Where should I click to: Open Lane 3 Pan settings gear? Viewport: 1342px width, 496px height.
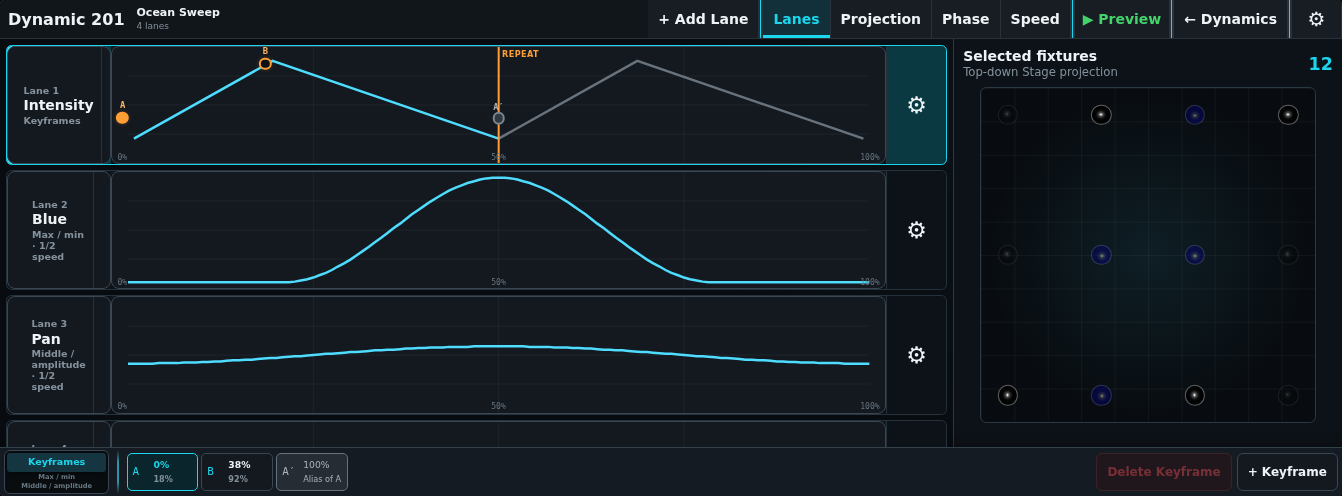pyautogui.click(x=916, y=355)
